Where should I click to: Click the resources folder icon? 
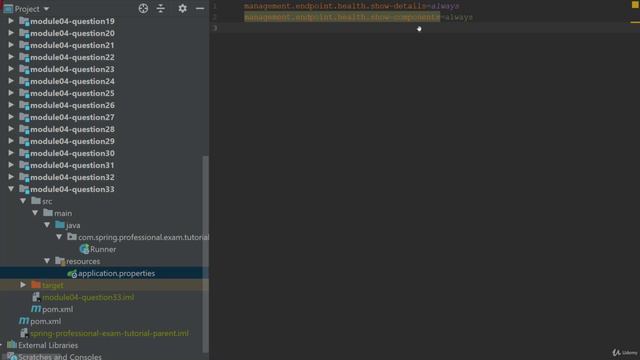pyautogui.click(x=60, y=261)
